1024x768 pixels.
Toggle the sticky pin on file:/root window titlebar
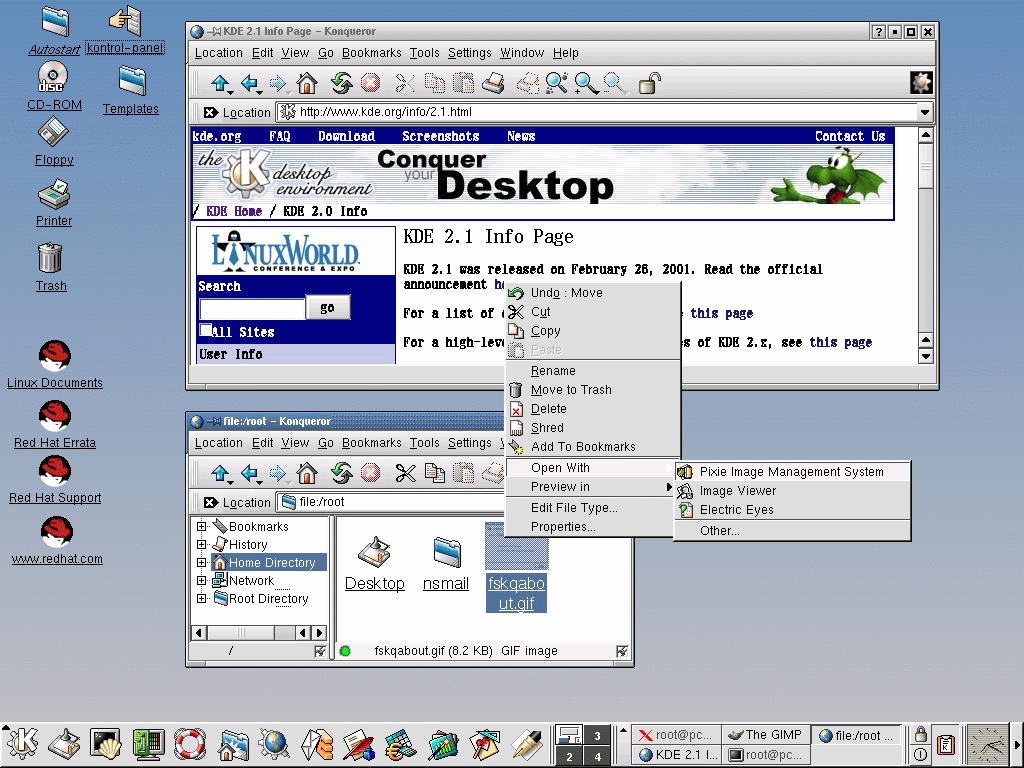click(214, 421)
